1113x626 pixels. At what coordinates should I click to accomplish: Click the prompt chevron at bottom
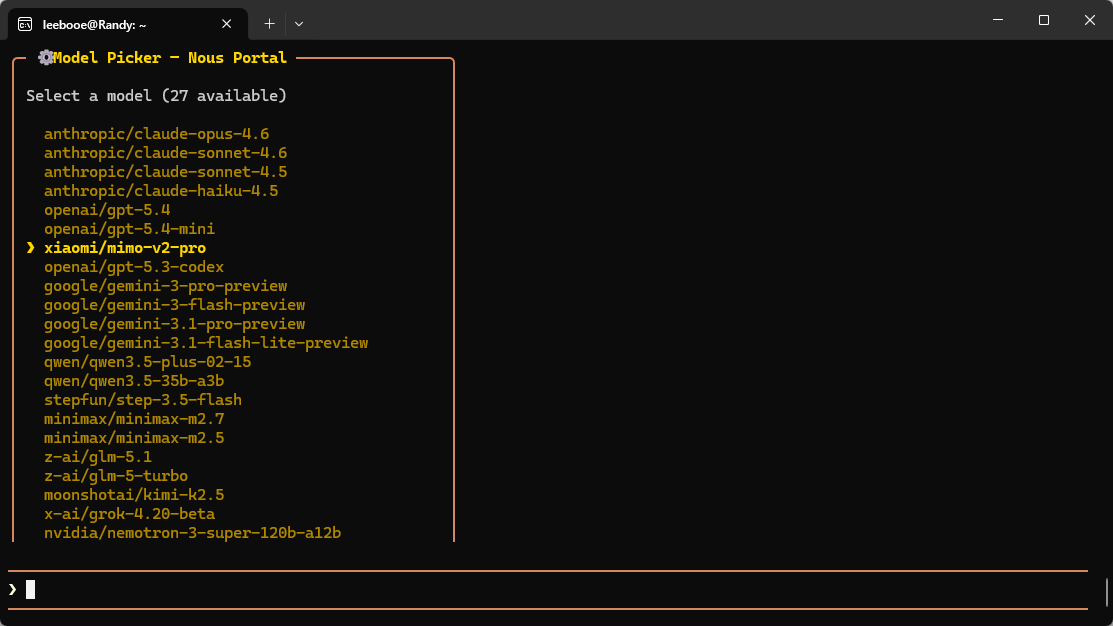tap(13, 590)
